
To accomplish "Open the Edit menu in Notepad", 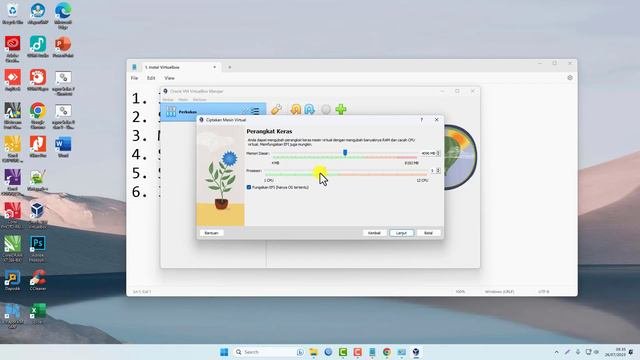I will tap(151, 78).
